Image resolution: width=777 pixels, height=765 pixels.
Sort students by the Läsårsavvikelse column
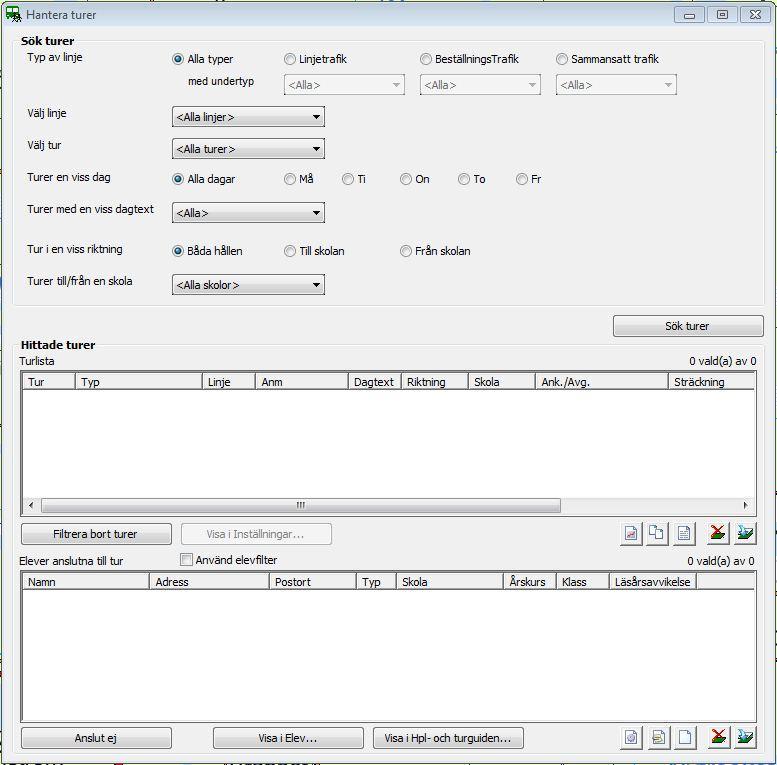pyautogui.click(x=653, y=582)
